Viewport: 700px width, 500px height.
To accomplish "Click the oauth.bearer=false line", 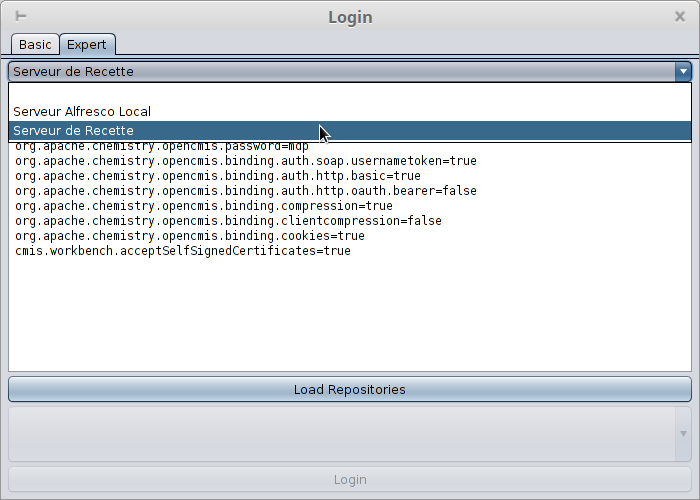I will pyautogui.click(x=246, y=191).
